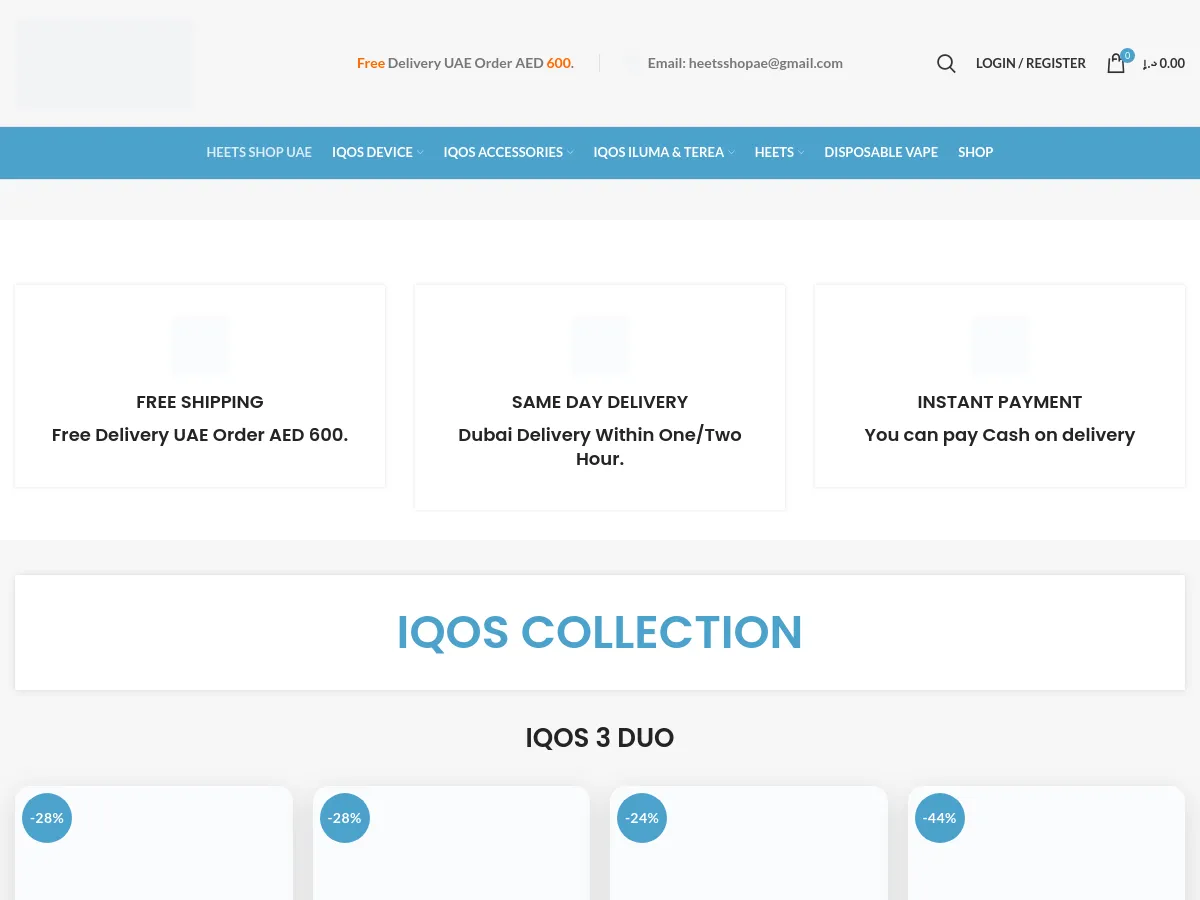The width and height of the screenshot is (1200, 900).
Task: Click the search magnifier icon
Action: [x=946, y=63]
